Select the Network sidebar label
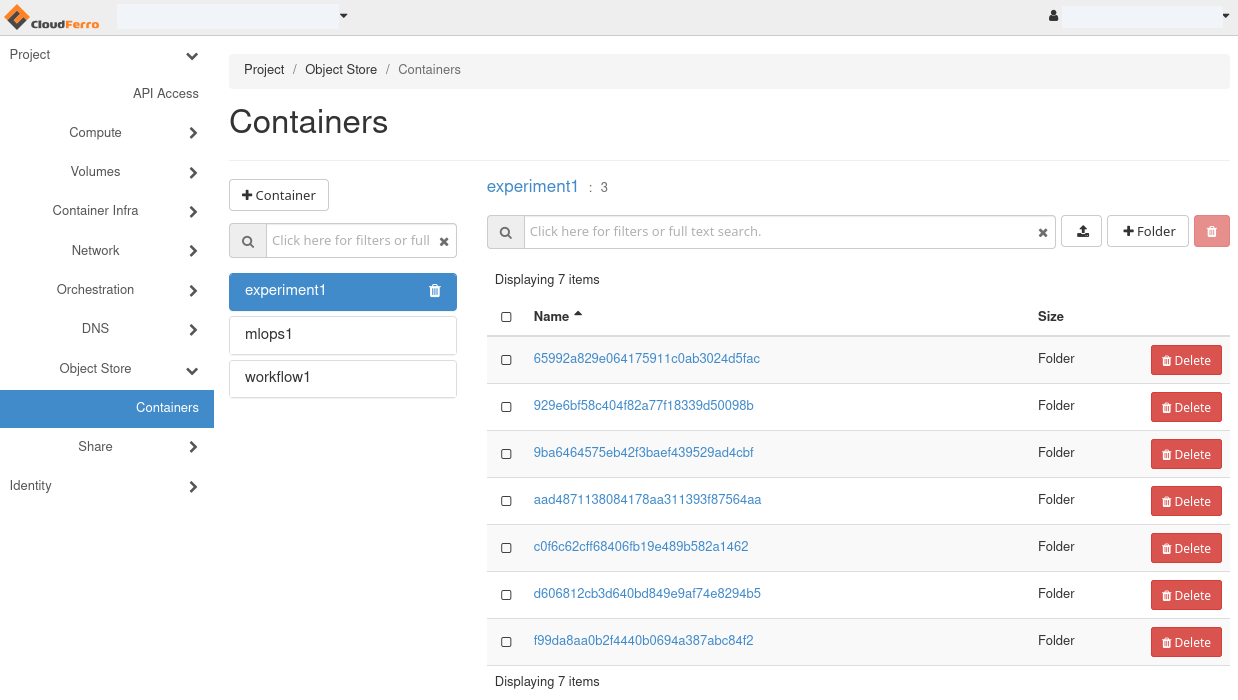This screenshot has width=1238, height=700. (x=95, y=250)
